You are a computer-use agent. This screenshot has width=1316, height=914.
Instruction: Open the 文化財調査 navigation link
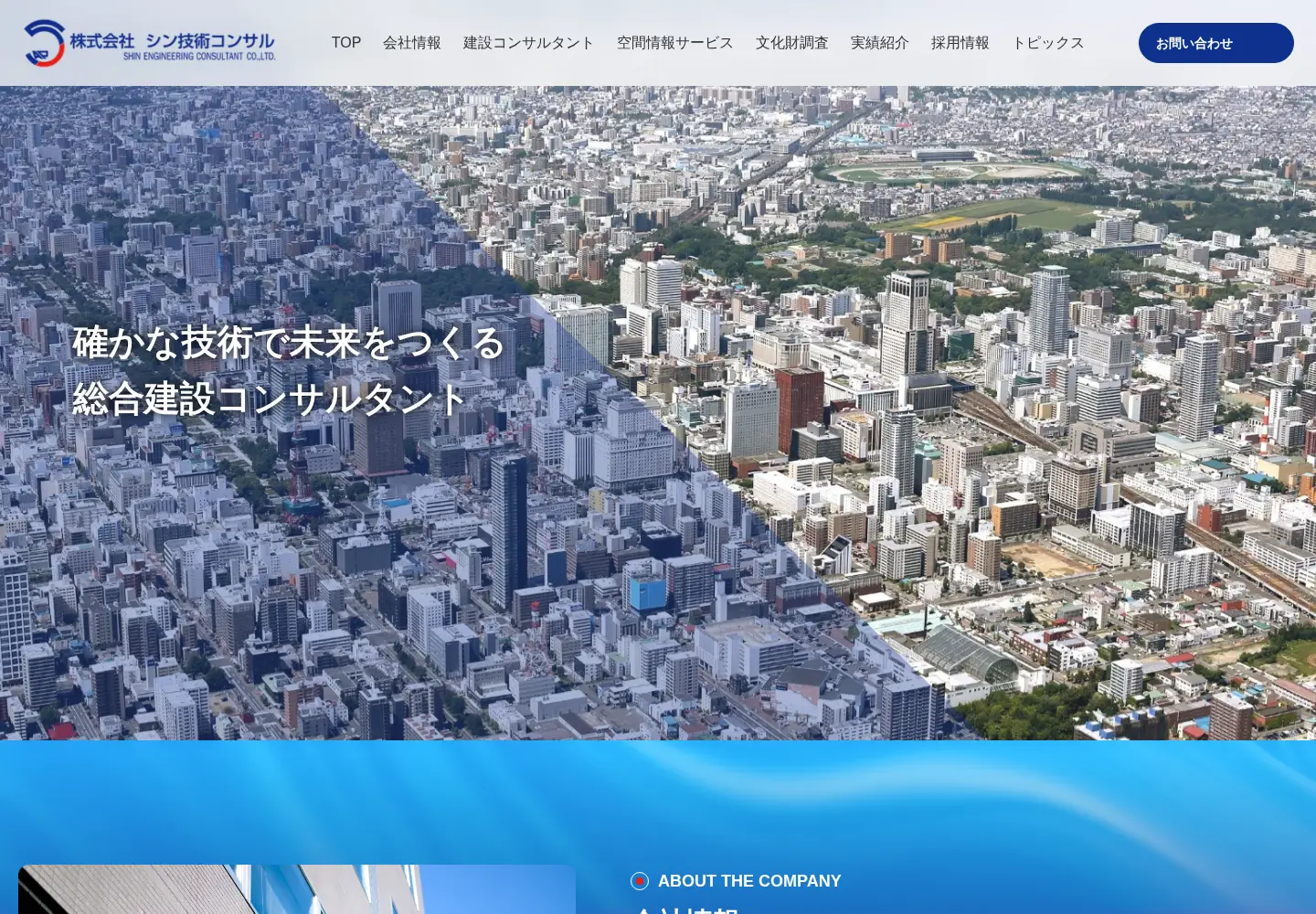(x=792, y=43)
